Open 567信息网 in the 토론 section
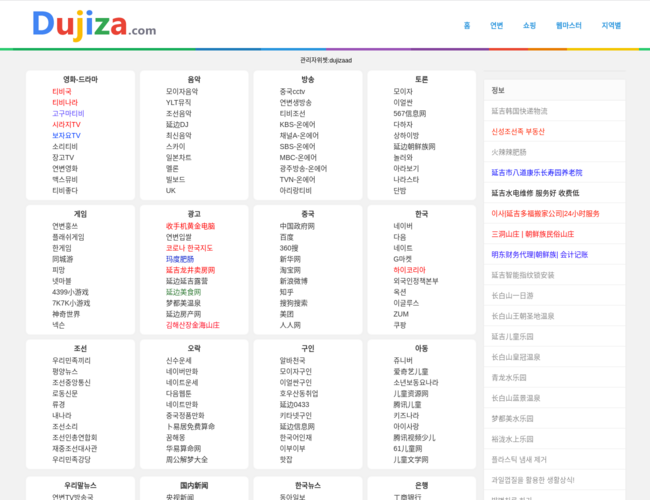Viewport: 650px width, 500px height. pyautogui.click(x=409, y=114)
